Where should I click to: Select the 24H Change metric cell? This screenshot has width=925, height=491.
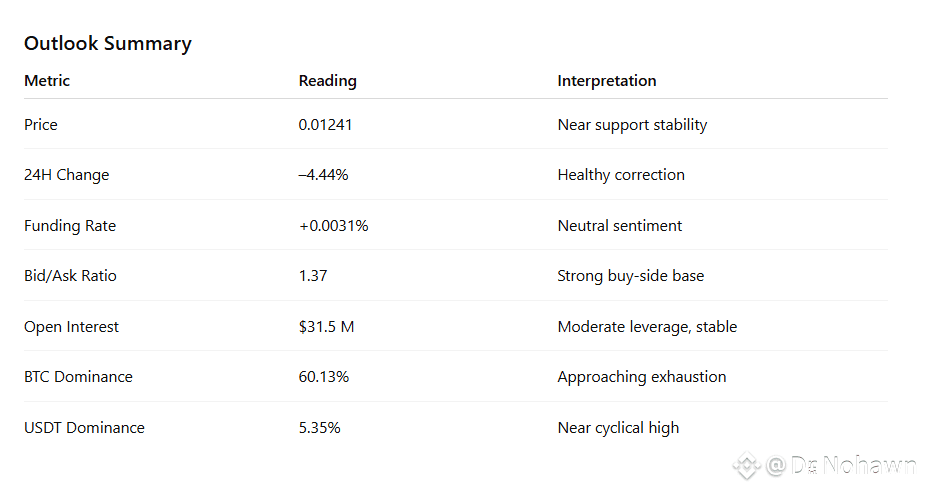pyautogui.click(x=66, y=175)
